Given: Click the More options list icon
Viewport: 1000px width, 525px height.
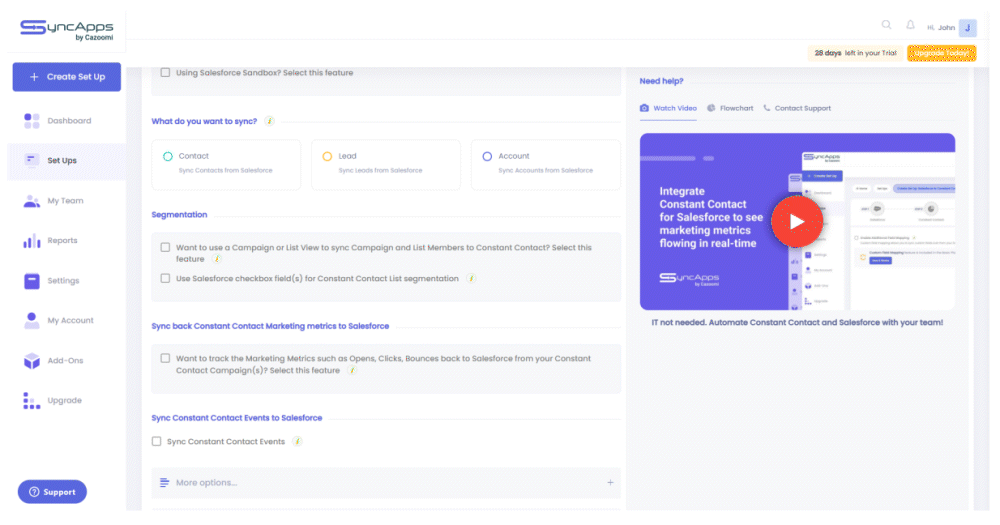Looking at the screenshot, I should [165, 483].
